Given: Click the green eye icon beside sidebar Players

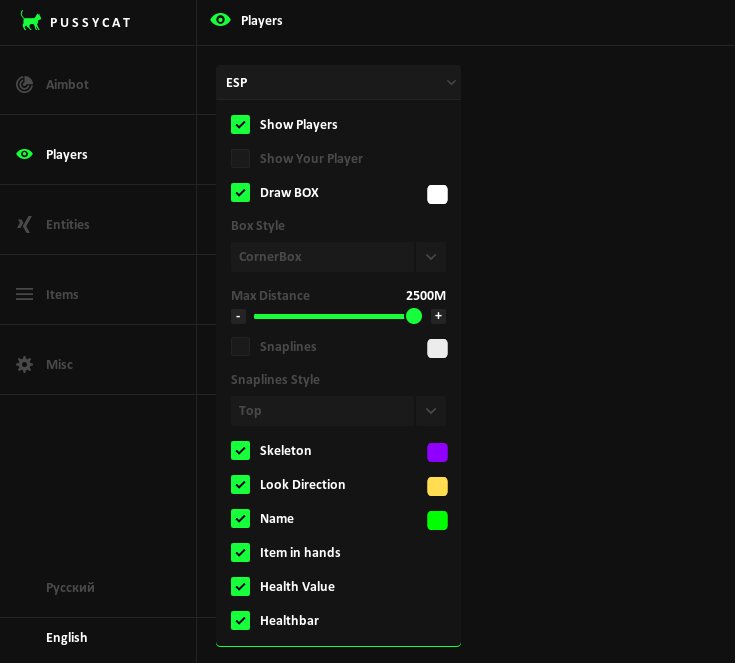Looking at the screenshot, I should point(24,154).
